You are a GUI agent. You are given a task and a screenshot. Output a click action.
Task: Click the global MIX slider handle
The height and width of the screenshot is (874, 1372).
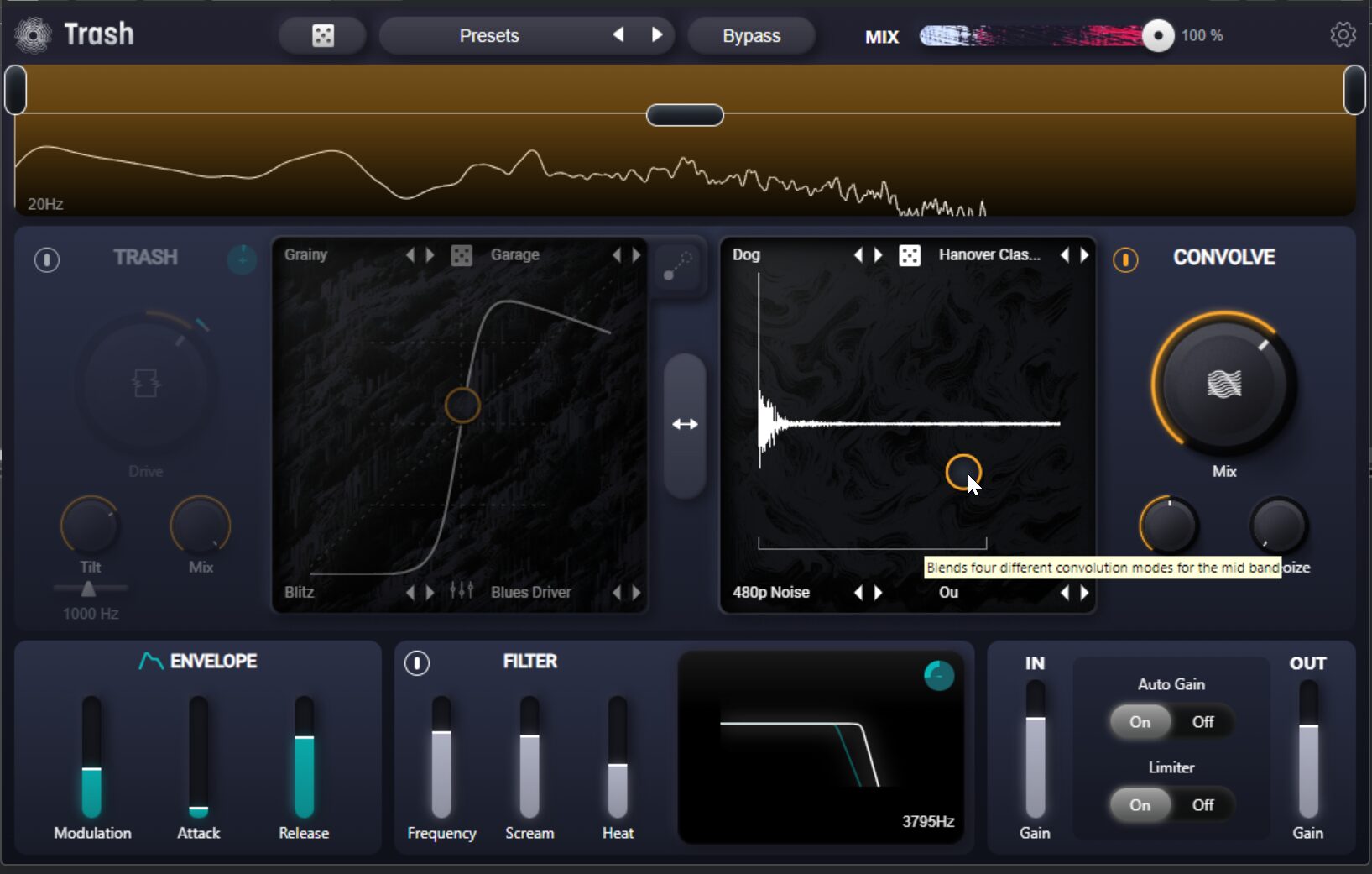click(x=1158, y=35)
